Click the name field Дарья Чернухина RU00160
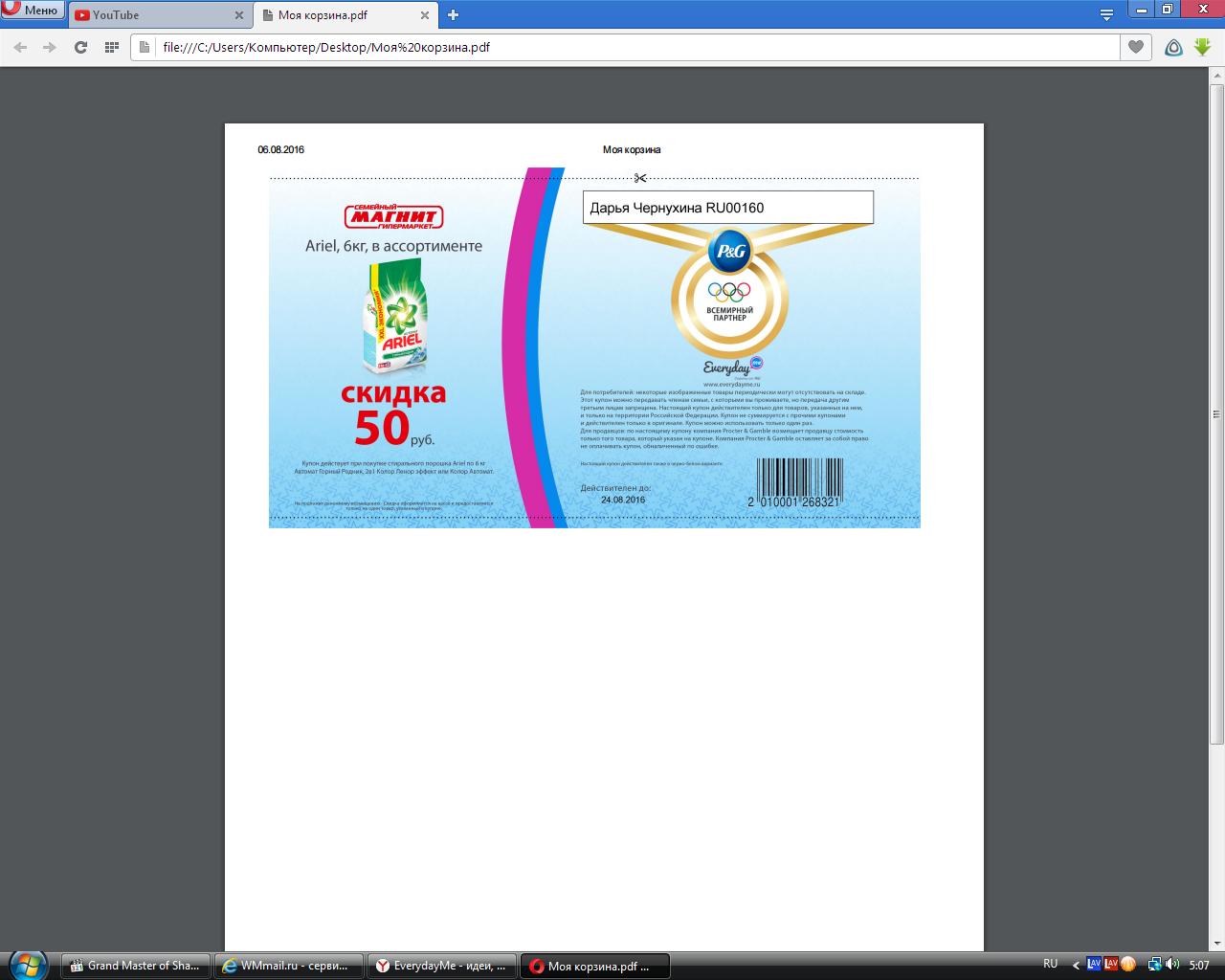The width and height of the screenshot is (1225, 980). [x=728, y=208]
